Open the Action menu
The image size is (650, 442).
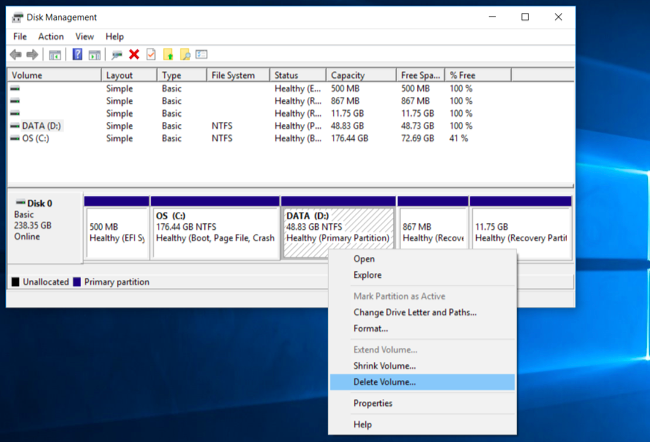50,36
